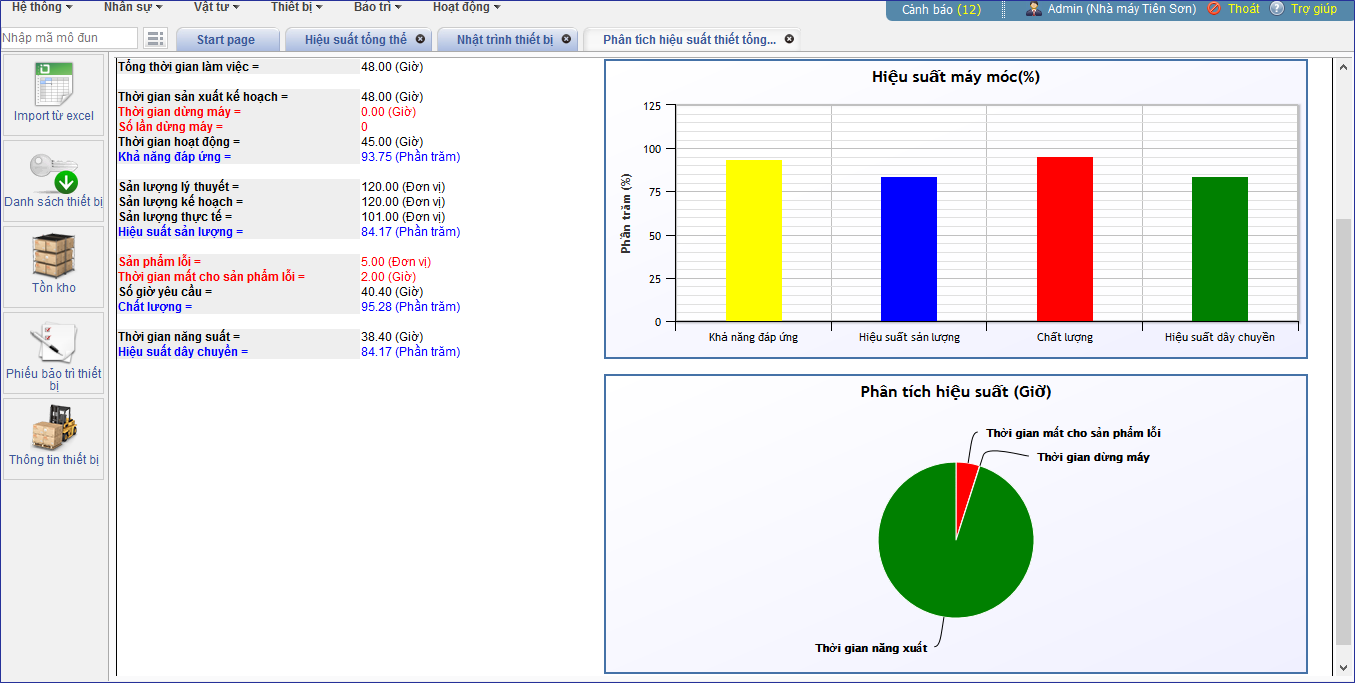The height and width of the screenshot is (683, 1355).
Task: Close the Phân tích hiệu suất thiết tab
Action: pos(789,39)
